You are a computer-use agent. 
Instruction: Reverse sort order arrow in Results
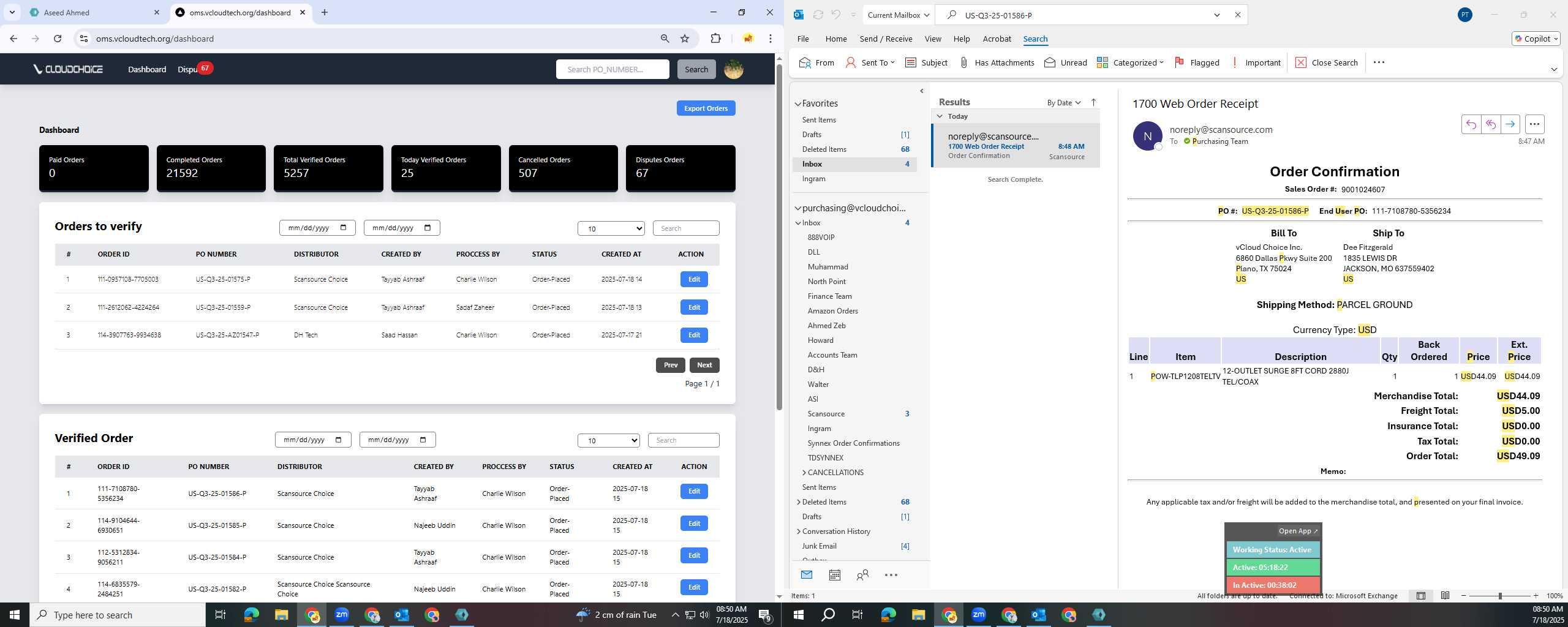click(x=1093, y=102)
